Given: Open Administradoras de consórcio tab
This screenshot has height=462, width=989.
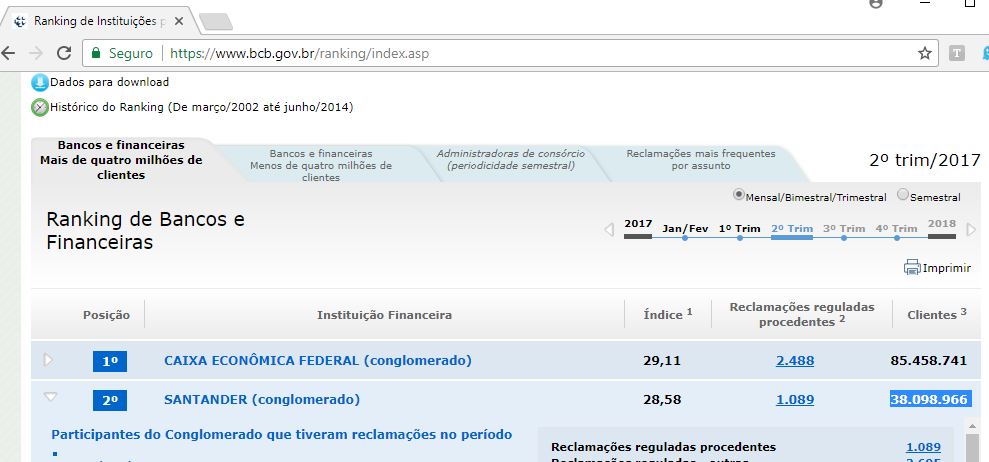Looking at the screenshot, I should (511, 160).
